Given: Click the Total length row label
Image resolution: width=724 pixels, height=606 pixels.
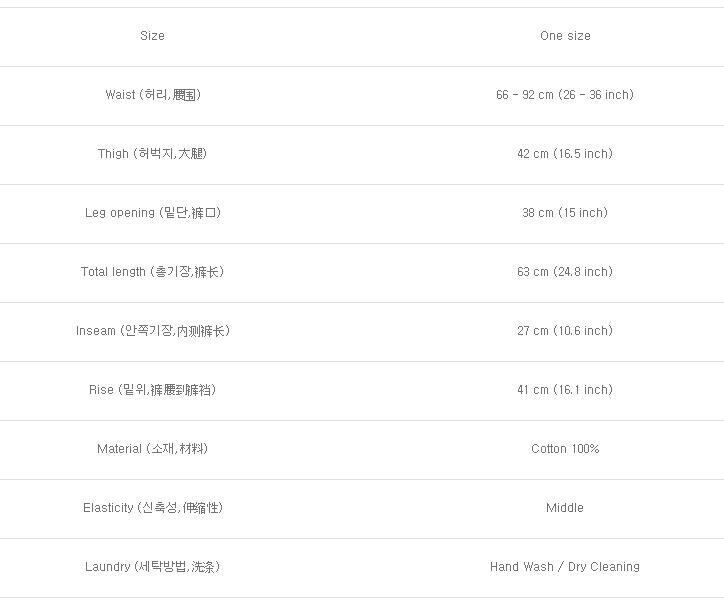Looking at the screenshot, I should tap(152, 272).
